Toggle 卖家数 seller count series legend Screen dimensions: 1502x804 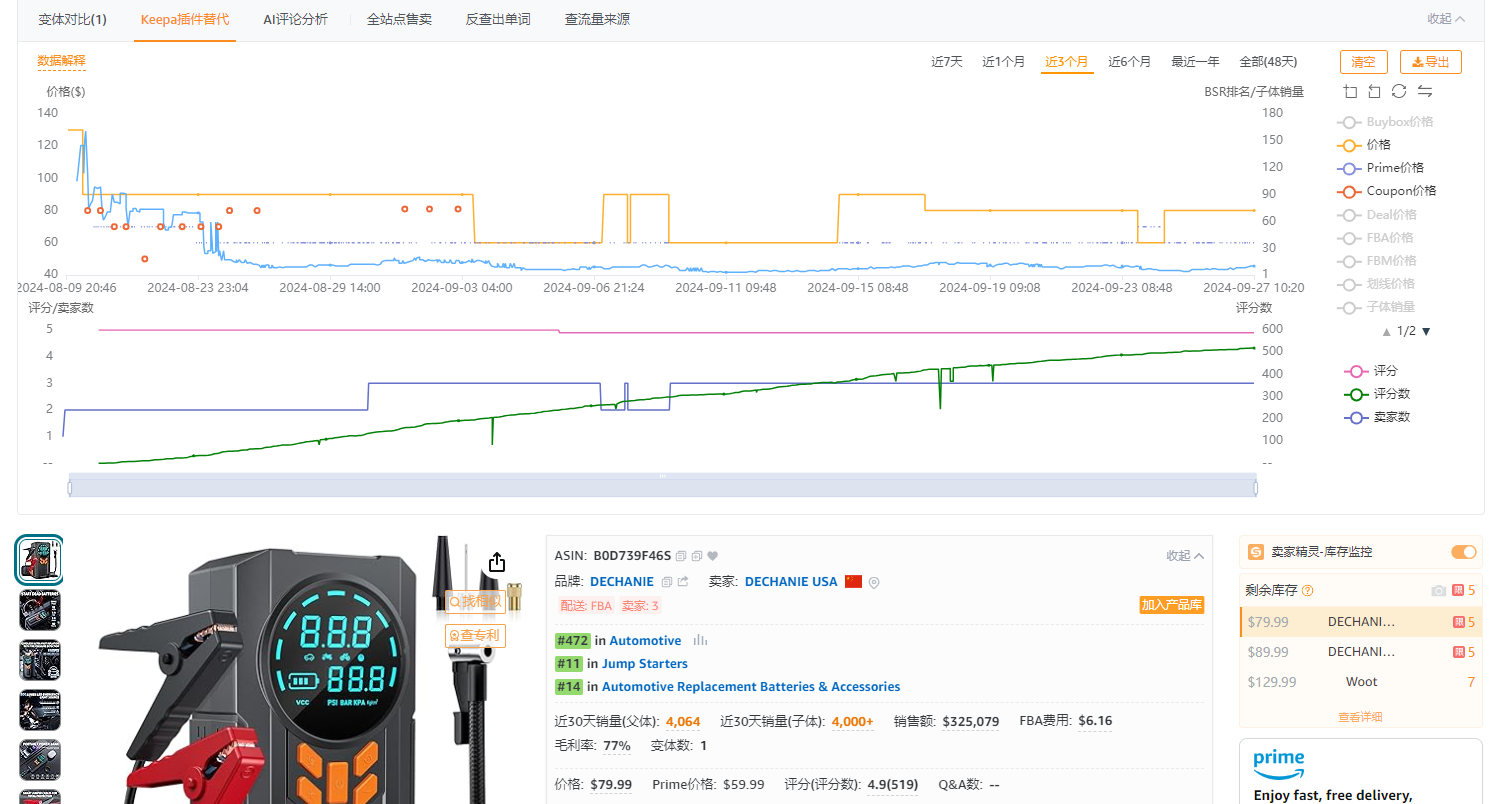(x=1376, y=417)
